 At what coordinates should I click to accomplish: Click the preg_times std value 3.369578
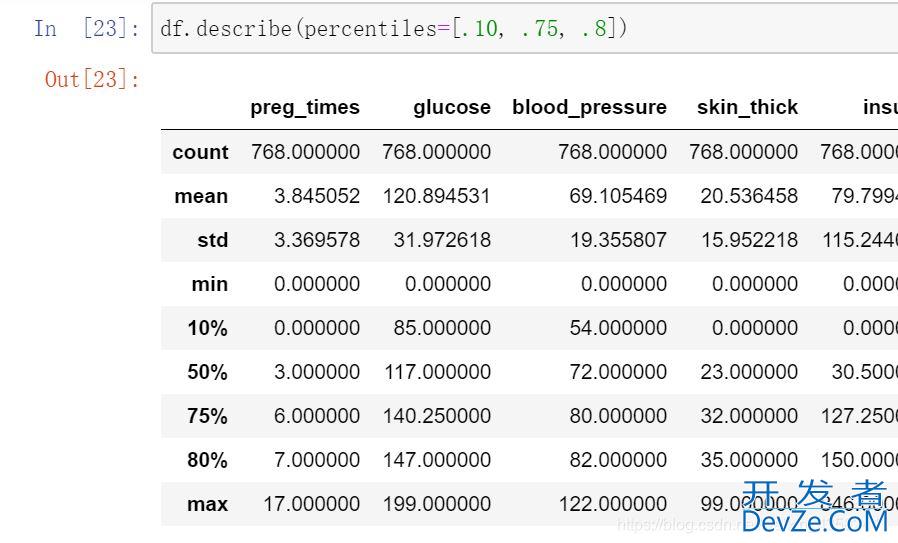pyautogui.click(x=317, y=240)
